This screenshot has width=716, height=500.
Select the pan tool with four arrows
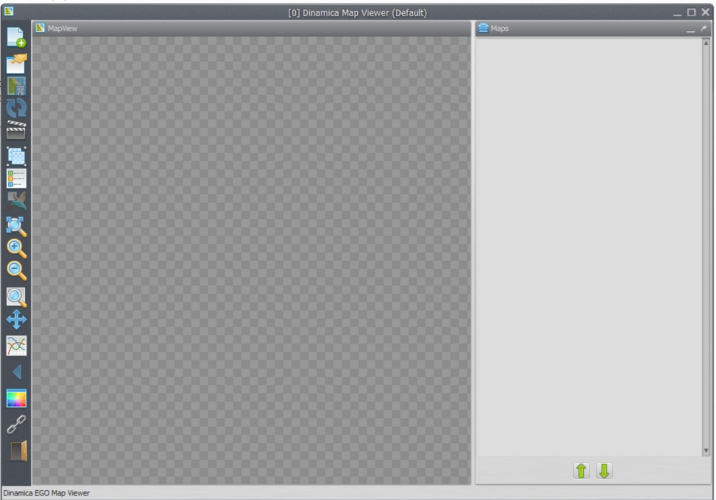click(16, 320)
